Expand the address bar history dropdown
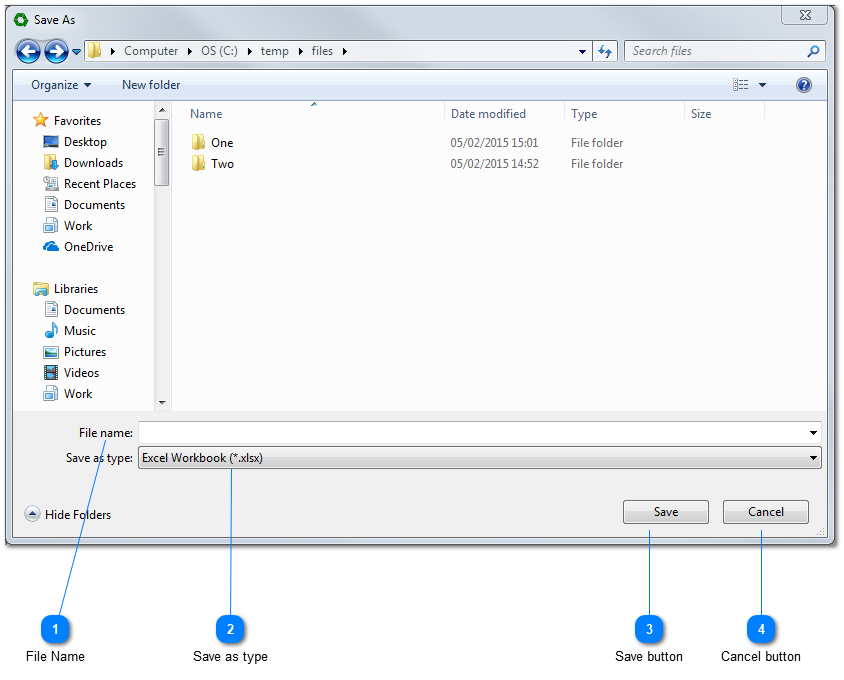Screen dimensions: 844x680 click(583, 51)
